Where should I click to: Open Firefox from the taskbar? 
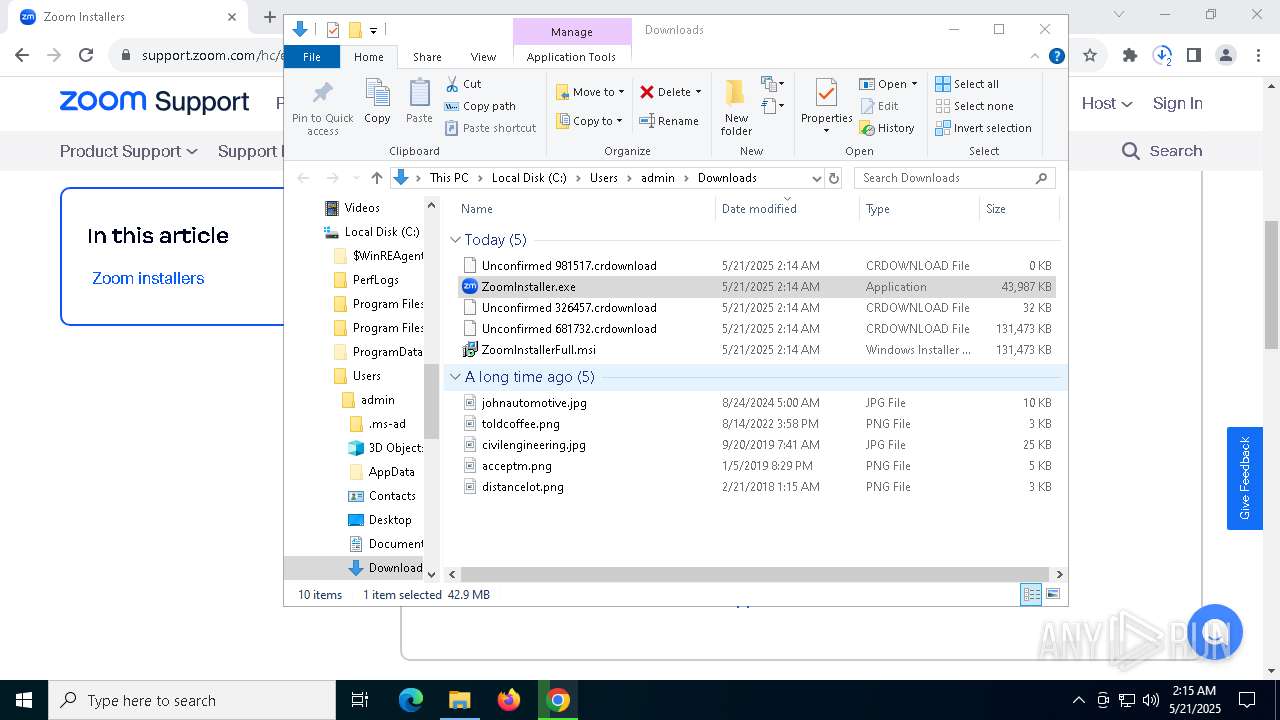tap(509, 700)
